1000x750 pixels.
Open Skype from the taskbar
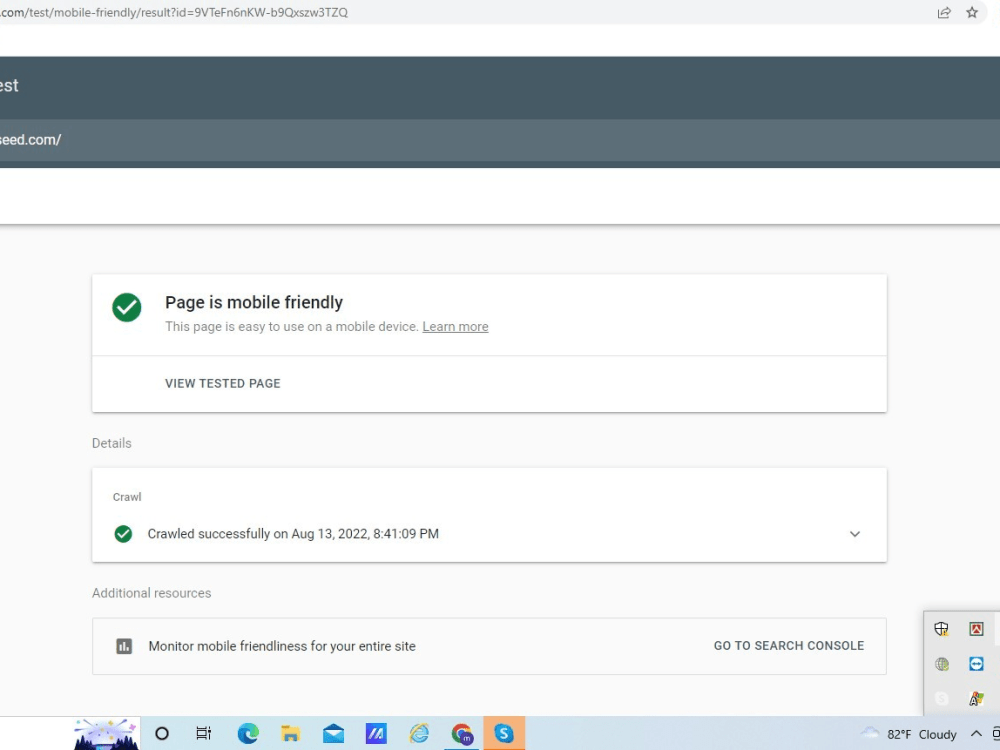[504, 733]
